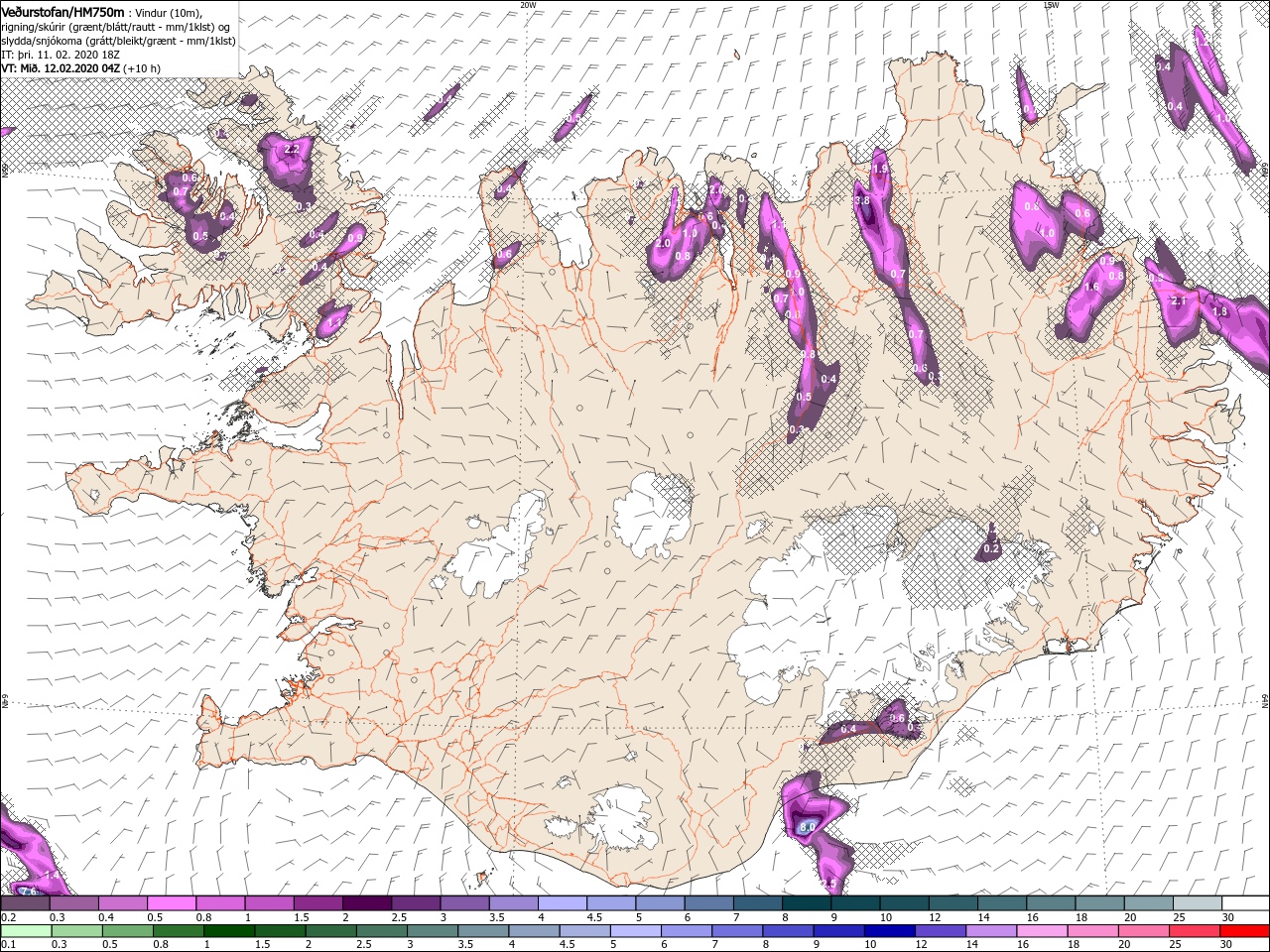Pick rain legend pink swatch for 16 mm
This screenshot has width=1270, height=952.
pyautogui.click(x=1042, y=931)
